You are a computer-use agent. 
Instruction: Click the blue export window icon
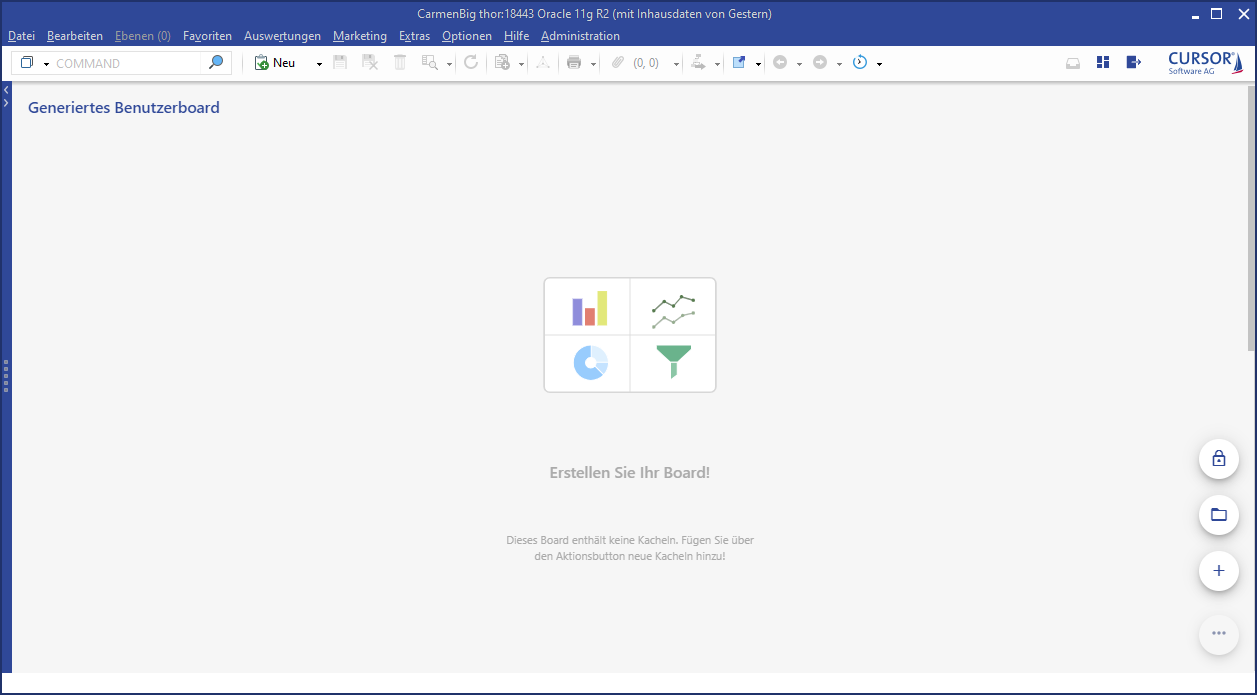point(739,63)
